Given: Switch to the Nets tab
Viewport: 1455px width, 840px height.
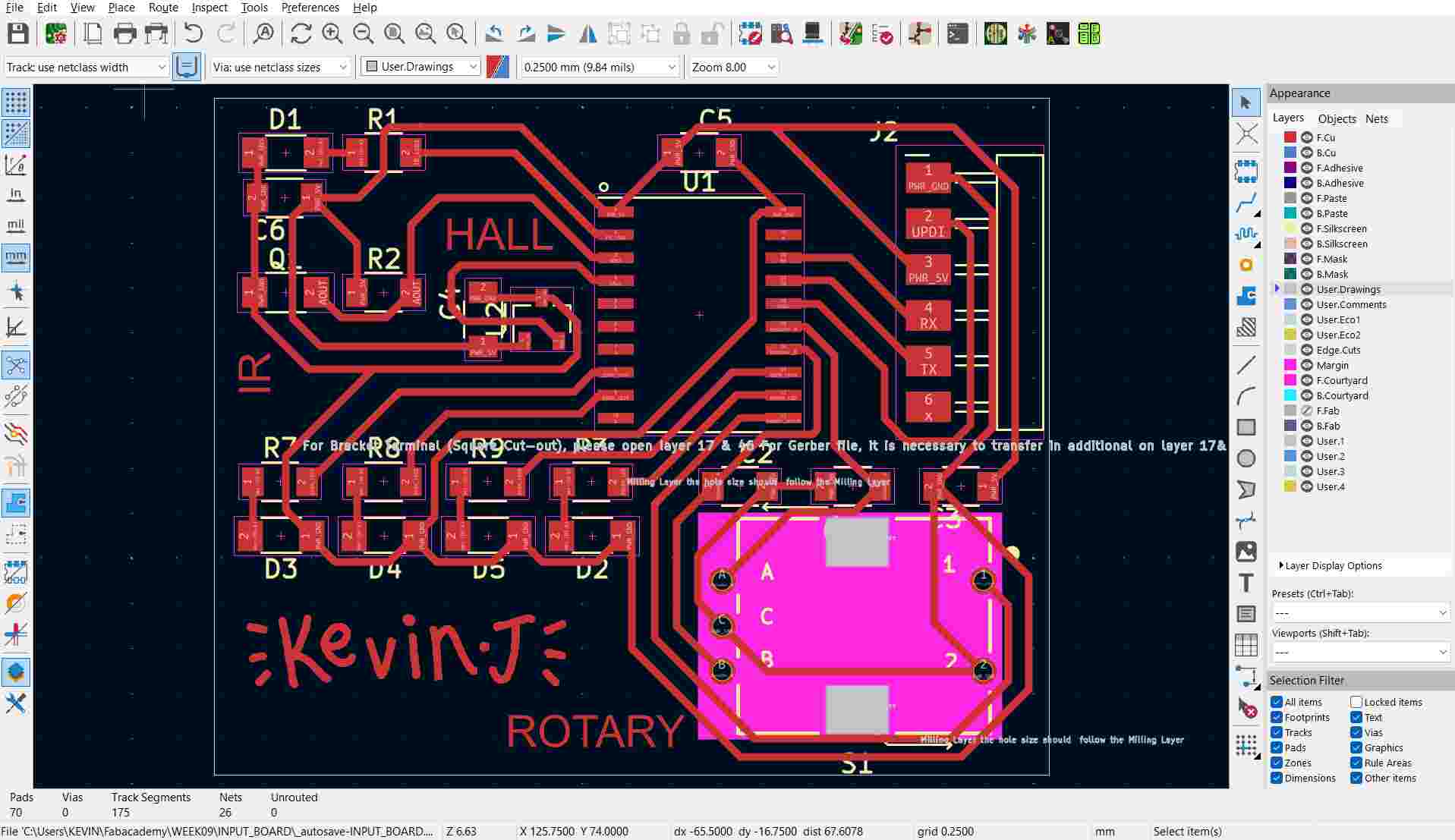Looking at the screenshot, I should tap(1376, 118).
